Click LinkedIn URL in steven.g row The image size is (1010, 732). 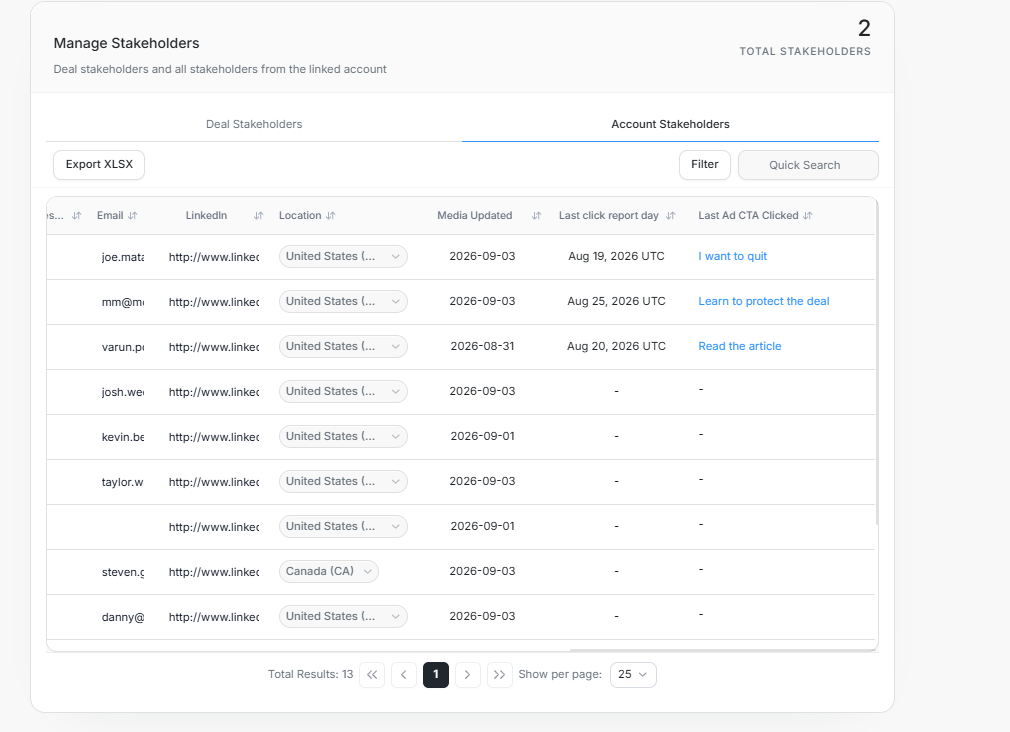pyautogui.click(x=214, y=572)
